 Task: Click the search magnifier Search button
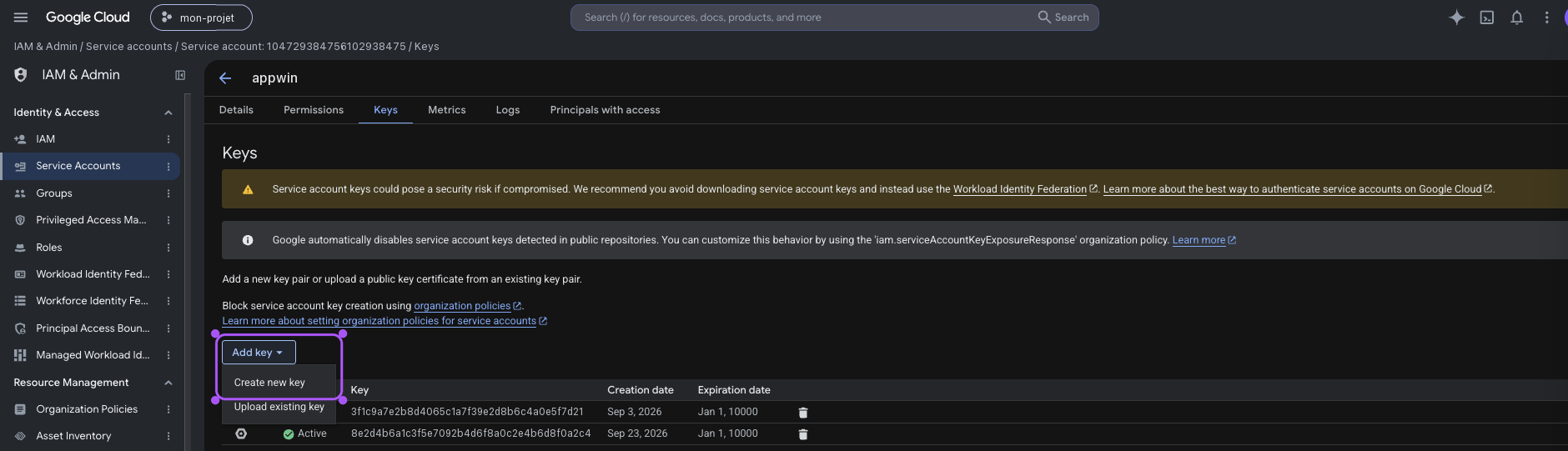click(1063, 18)
